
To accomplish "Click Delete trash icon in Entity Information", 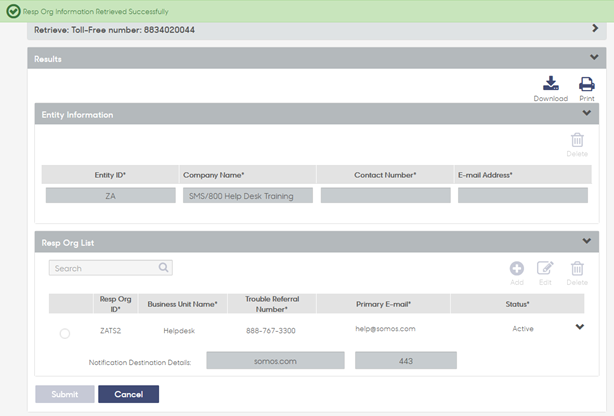I will [x=577, y=140].
